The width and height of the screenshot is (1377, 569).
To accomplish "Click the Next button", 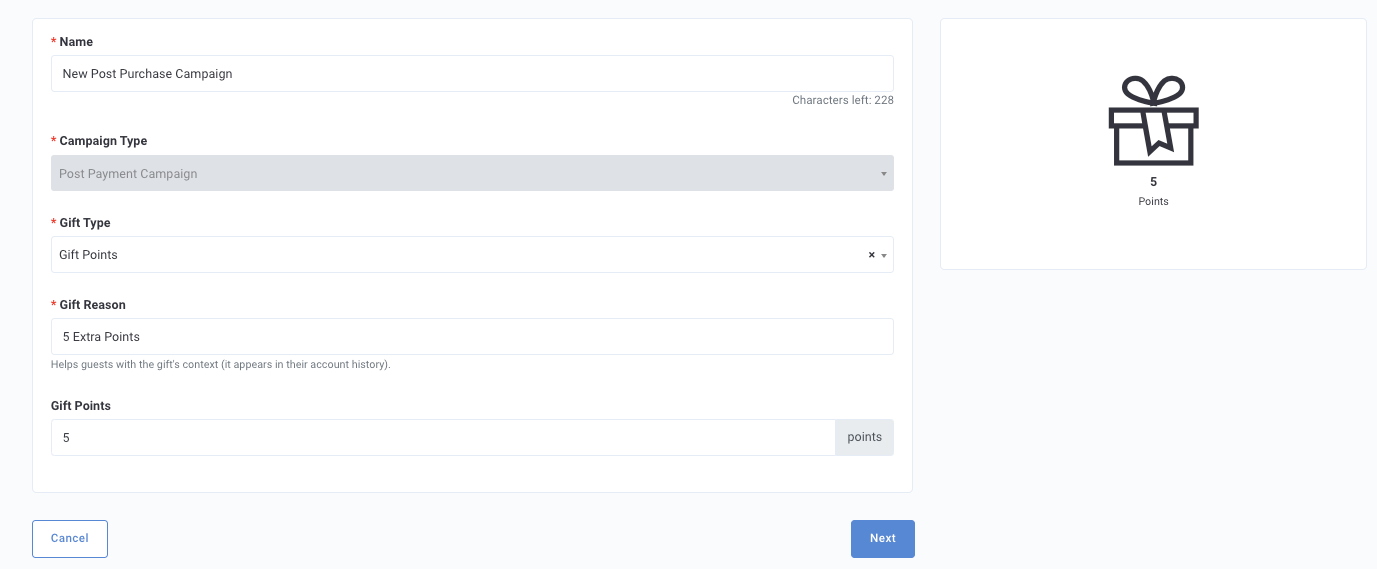I will [x=883, y=538].
